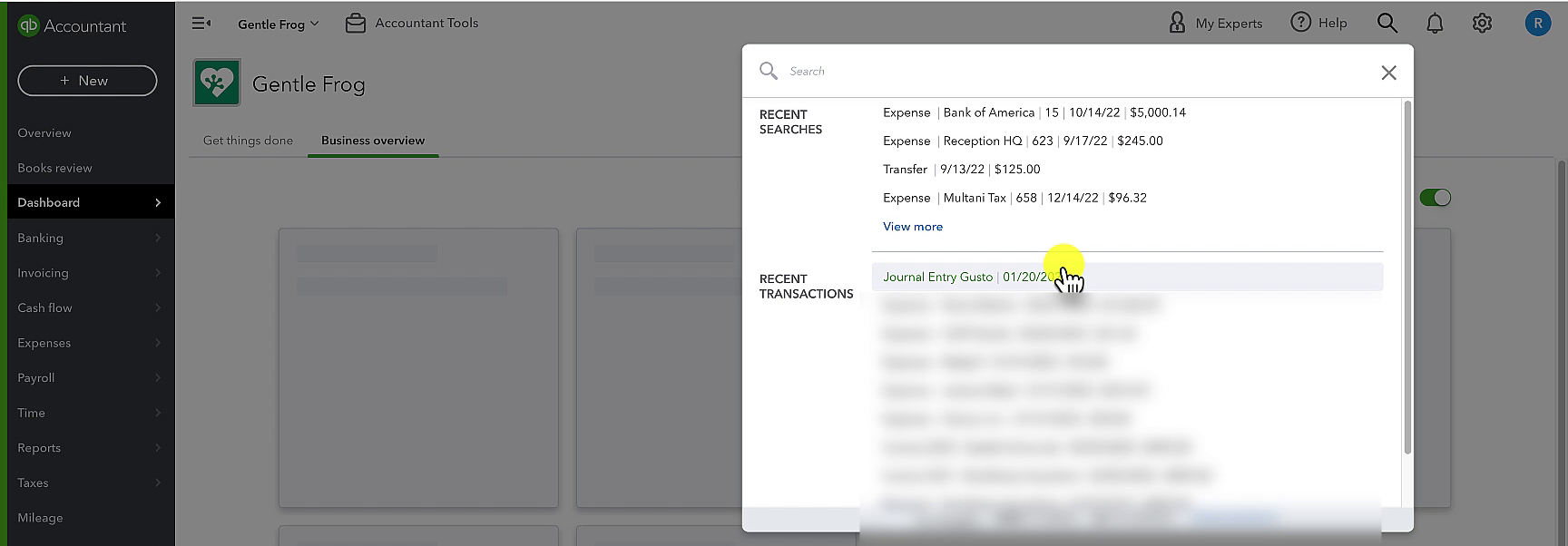Close the search panel with X
The height and width of the screenshot is (546, 1568).
1388,73
